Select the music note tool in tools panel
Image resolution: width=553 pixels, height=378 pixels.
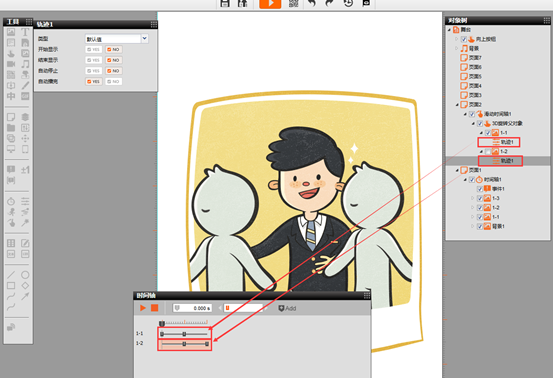click(25, 64)
